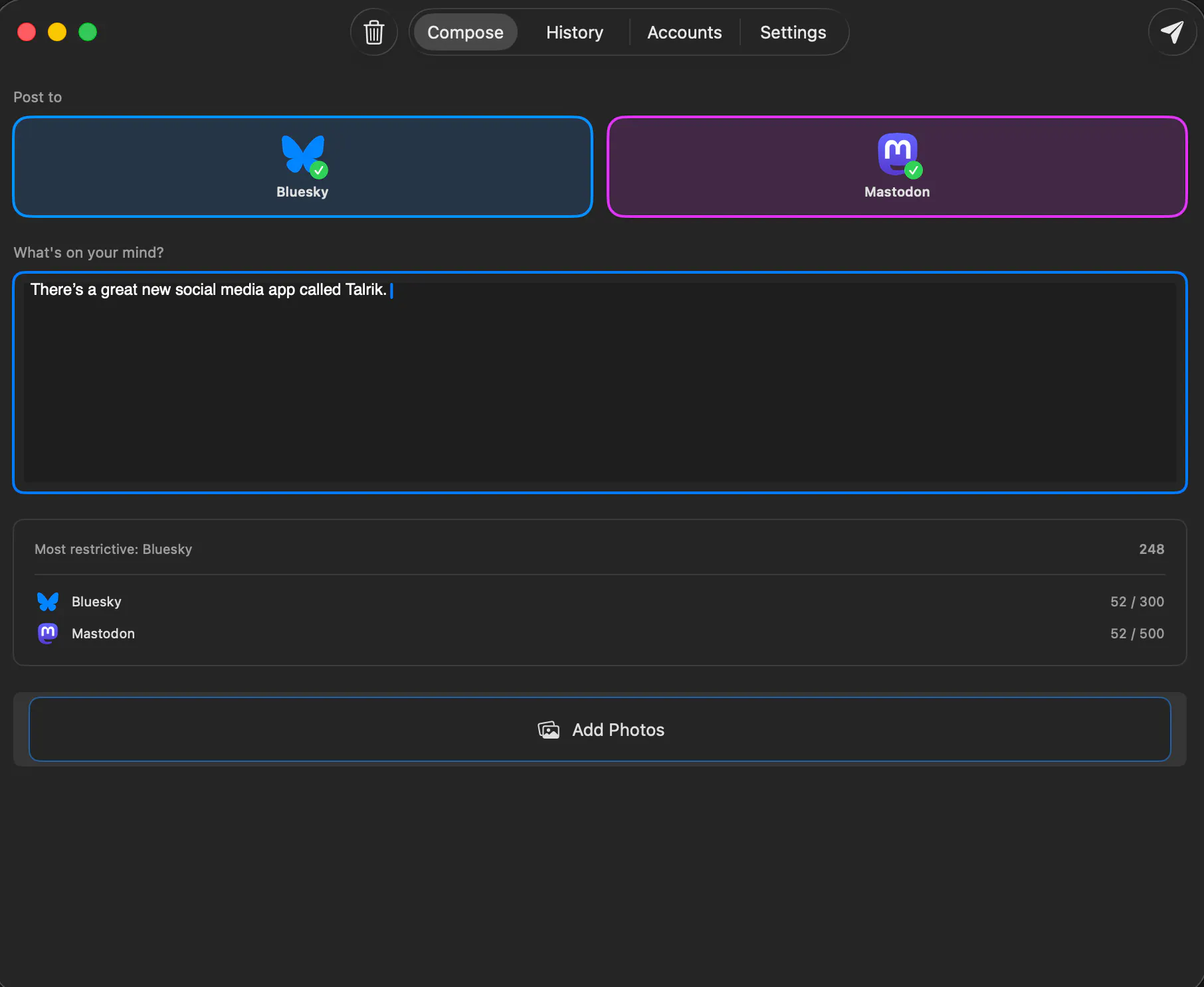Open the History tab
The image size is (1204, 987).
[x=575, y=32]
